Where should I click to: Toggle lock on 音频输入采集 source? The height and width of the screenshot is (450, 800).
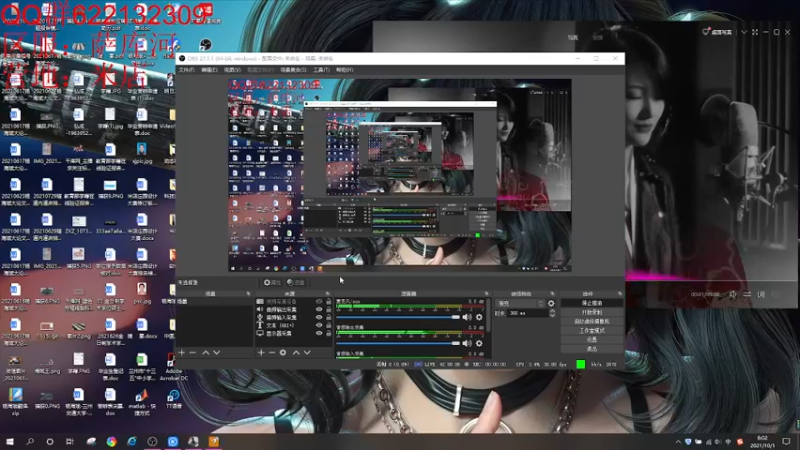tap(328, 317)
